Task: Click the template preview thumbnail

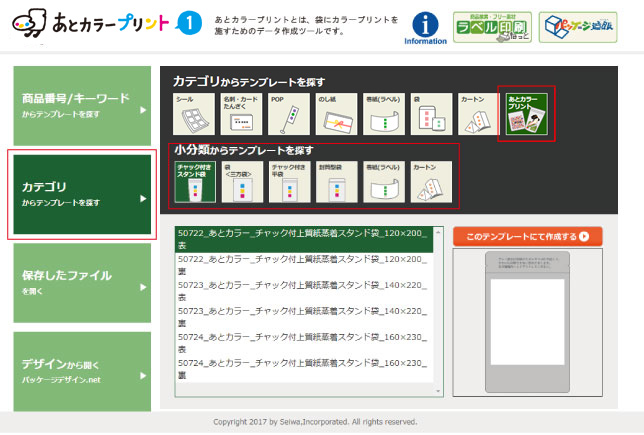Action: click(528, 322)
